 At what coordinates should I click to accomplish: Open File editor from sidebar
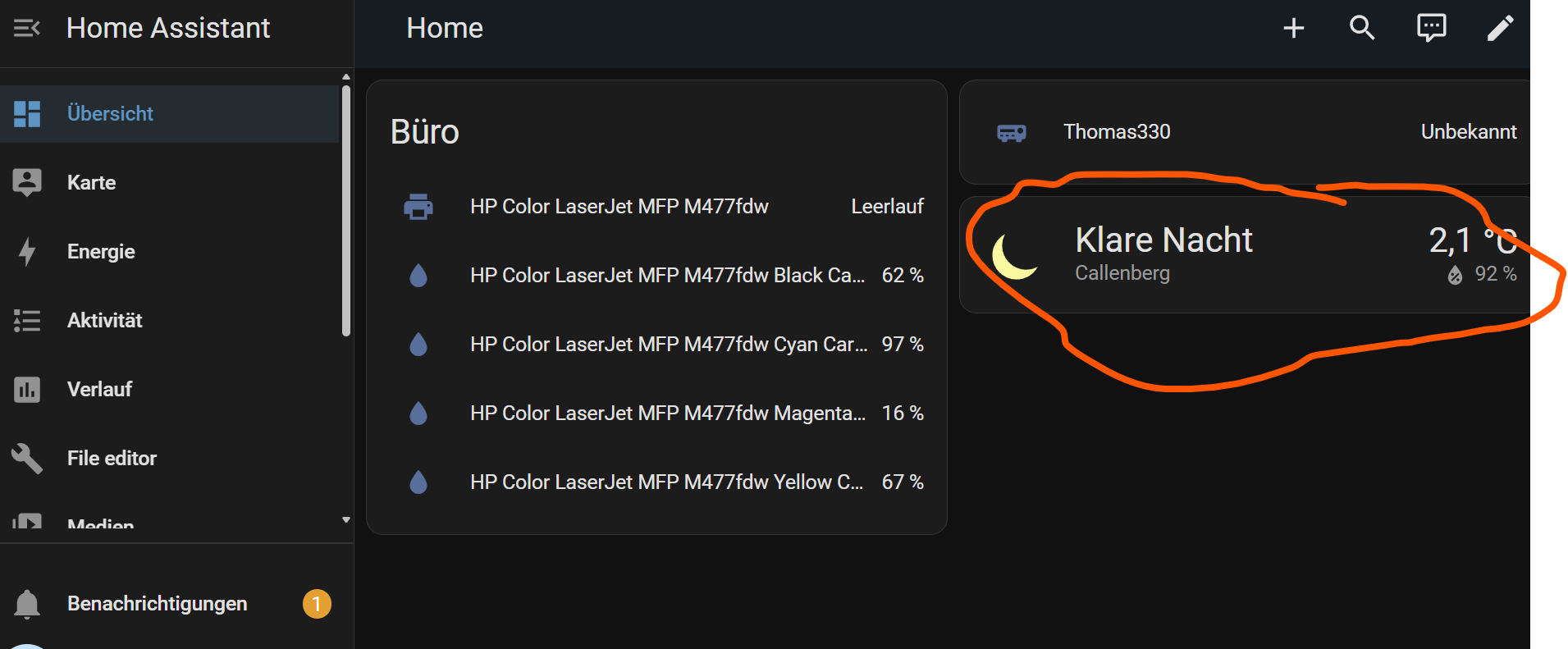(112, 459)
